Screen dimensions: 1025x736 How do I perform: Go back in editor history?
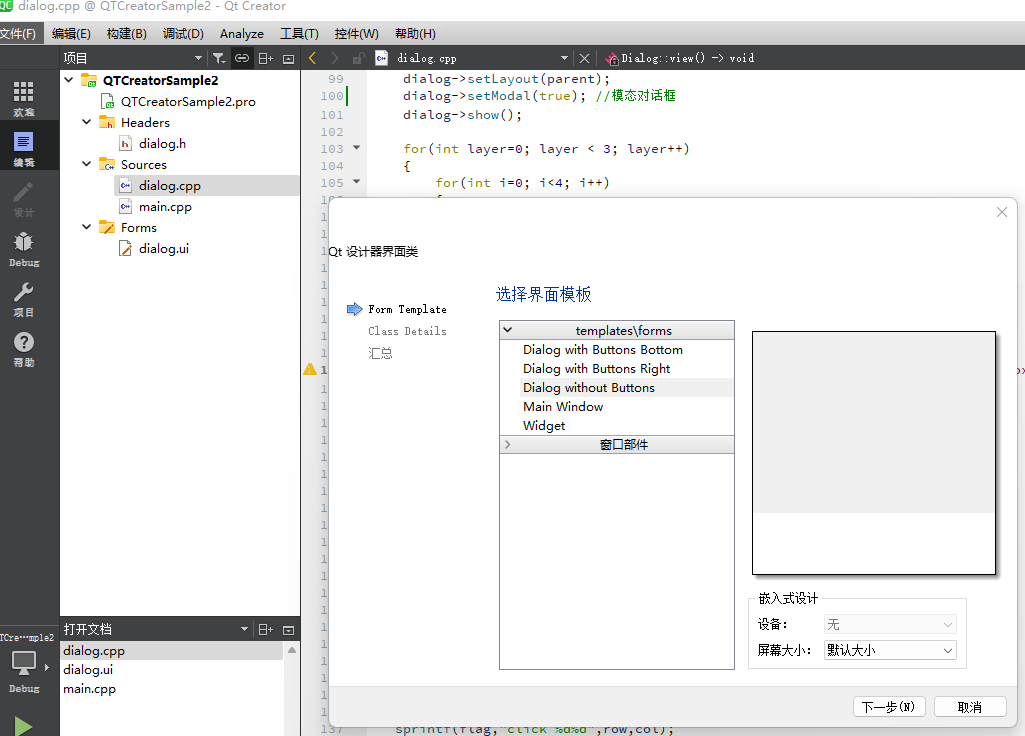click(x=312, y=58)
